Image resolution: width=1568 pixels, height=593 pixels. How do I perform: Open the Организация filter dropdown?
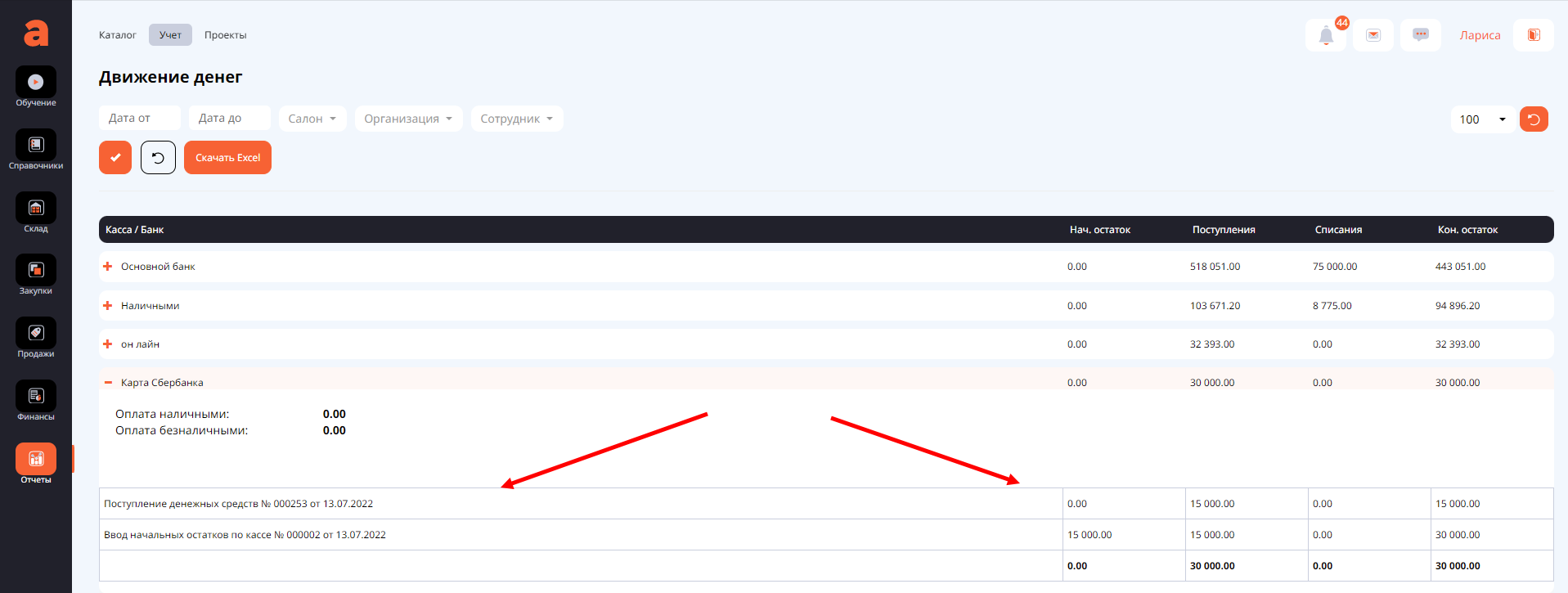tap(408, 119)
